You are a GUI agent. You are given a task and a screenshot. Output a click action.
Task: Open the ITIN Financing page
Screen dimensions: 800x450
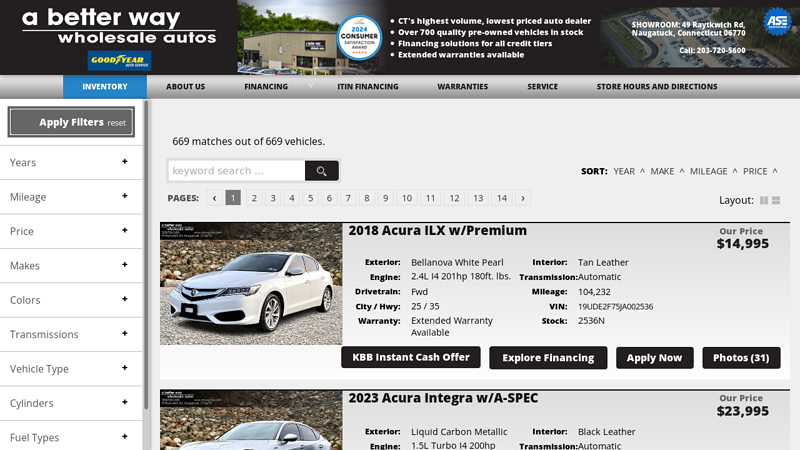[x=368, y=87]
